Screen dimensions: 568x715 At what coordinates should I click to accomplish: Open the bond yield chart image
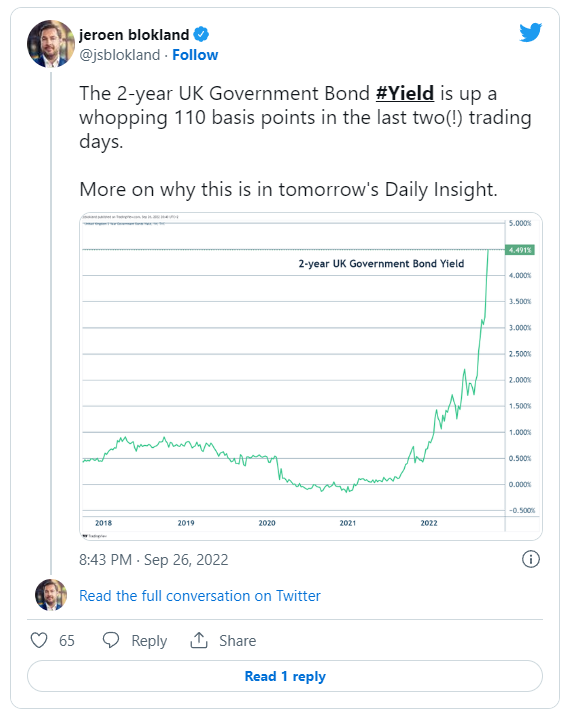click(x=311, y=376)
